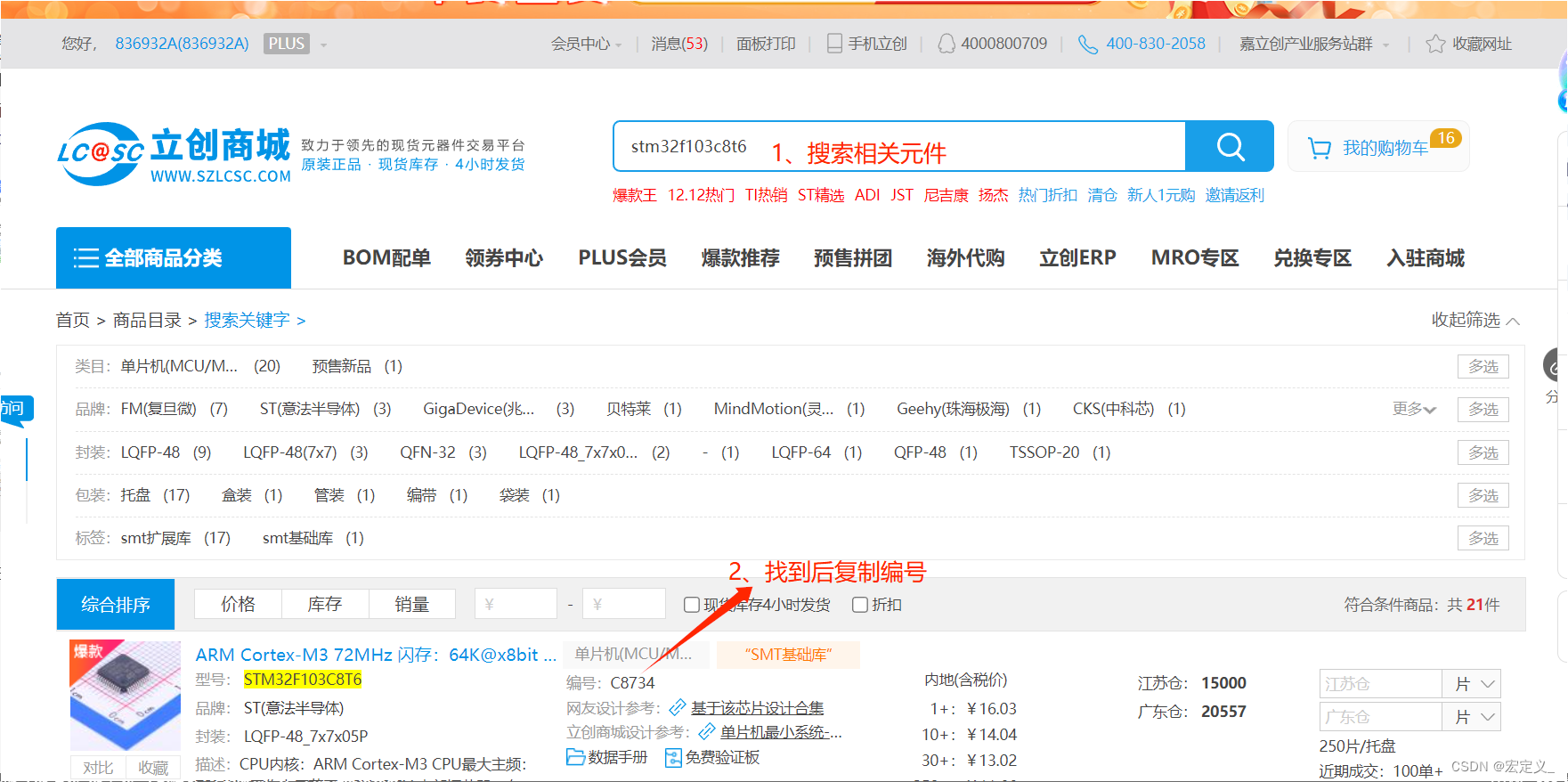Open the 江苏仓 unit 片 dropdown
Image resolution: width=1568 pixels, height=782 pixels.
tap(1472, 684)
